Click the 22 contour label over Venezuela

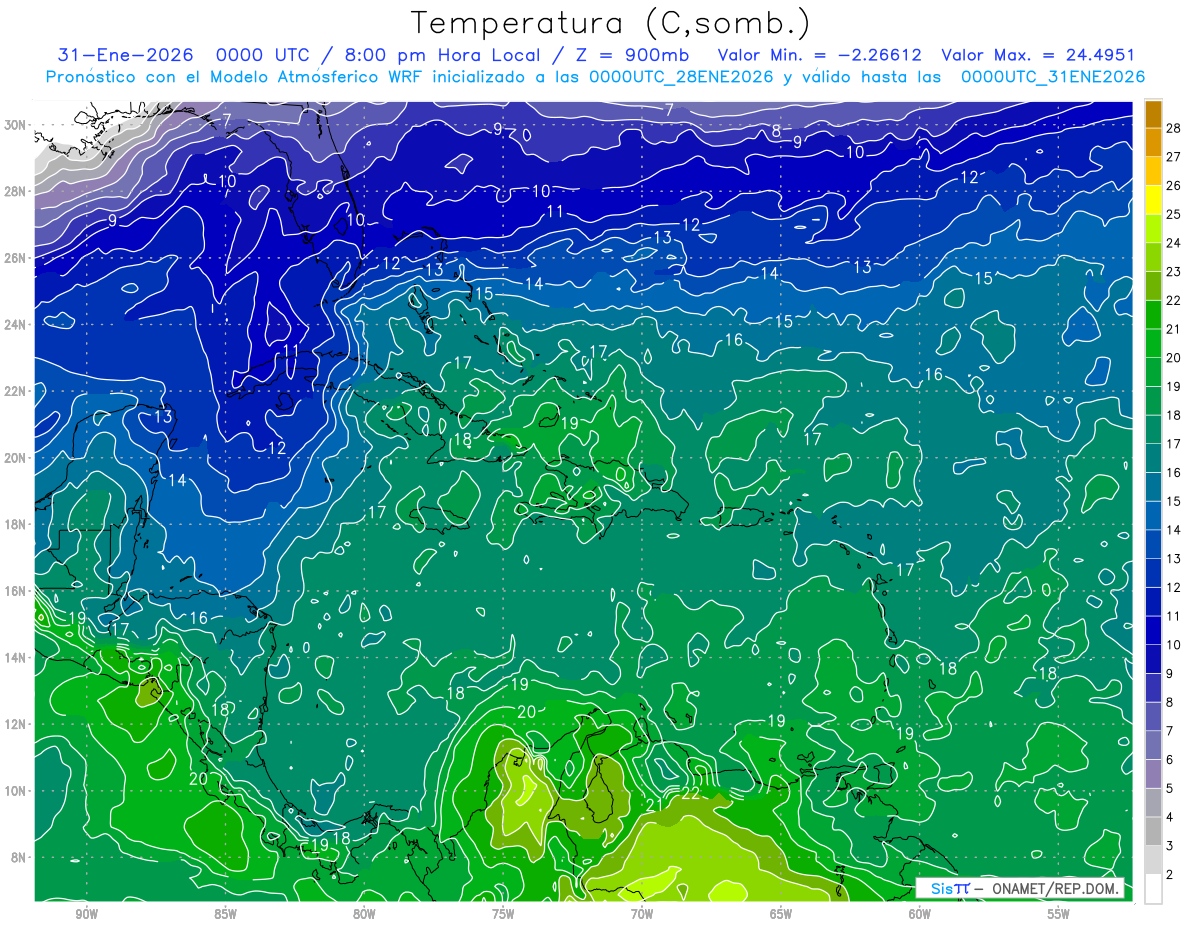point(690,793)
